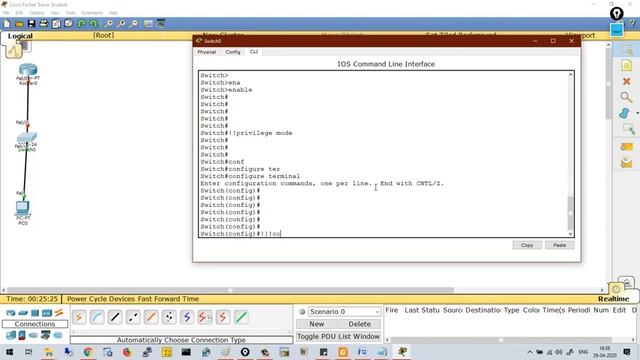640x360 pixels.
Task: Pick the blue serial DCE cable
Action: pos(187,317)
